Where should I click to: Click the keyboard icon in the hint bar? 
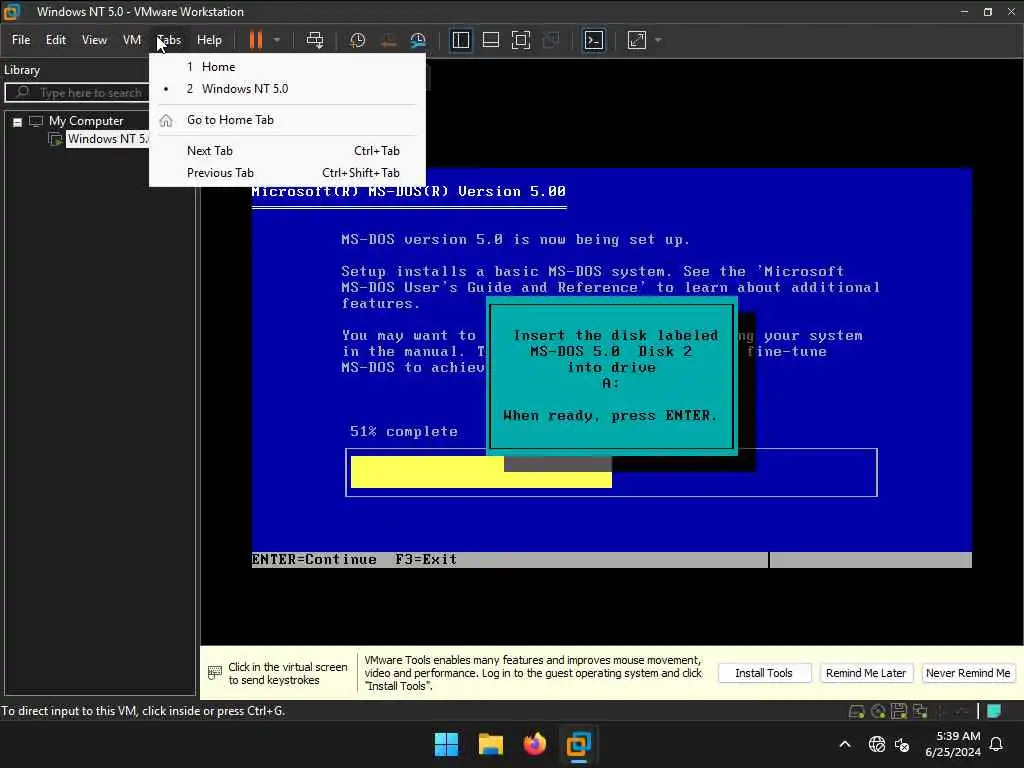pyautogui.click(x=215, y=673)
